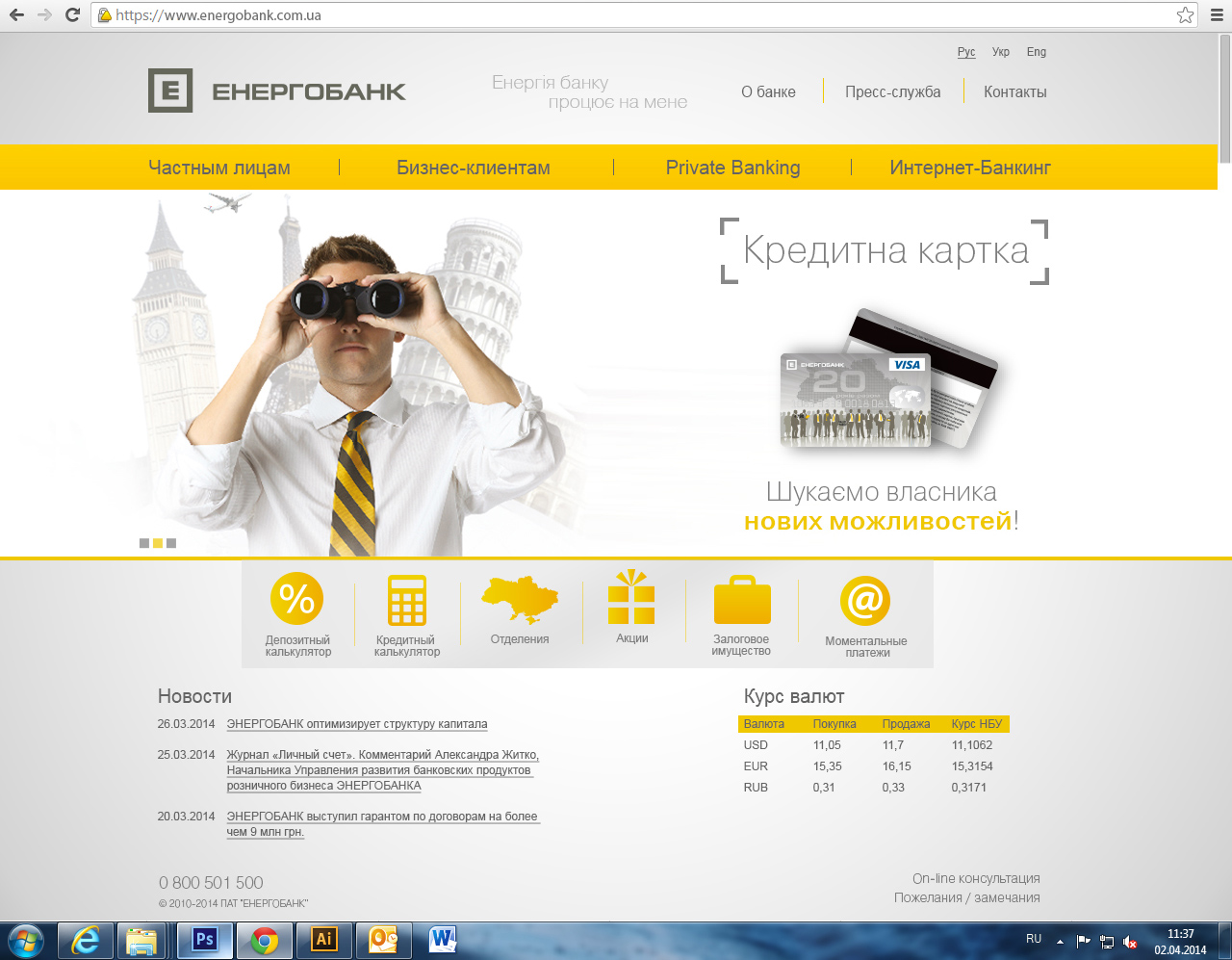
Task: Open the Windows Start menu
Action: point(25,940)
